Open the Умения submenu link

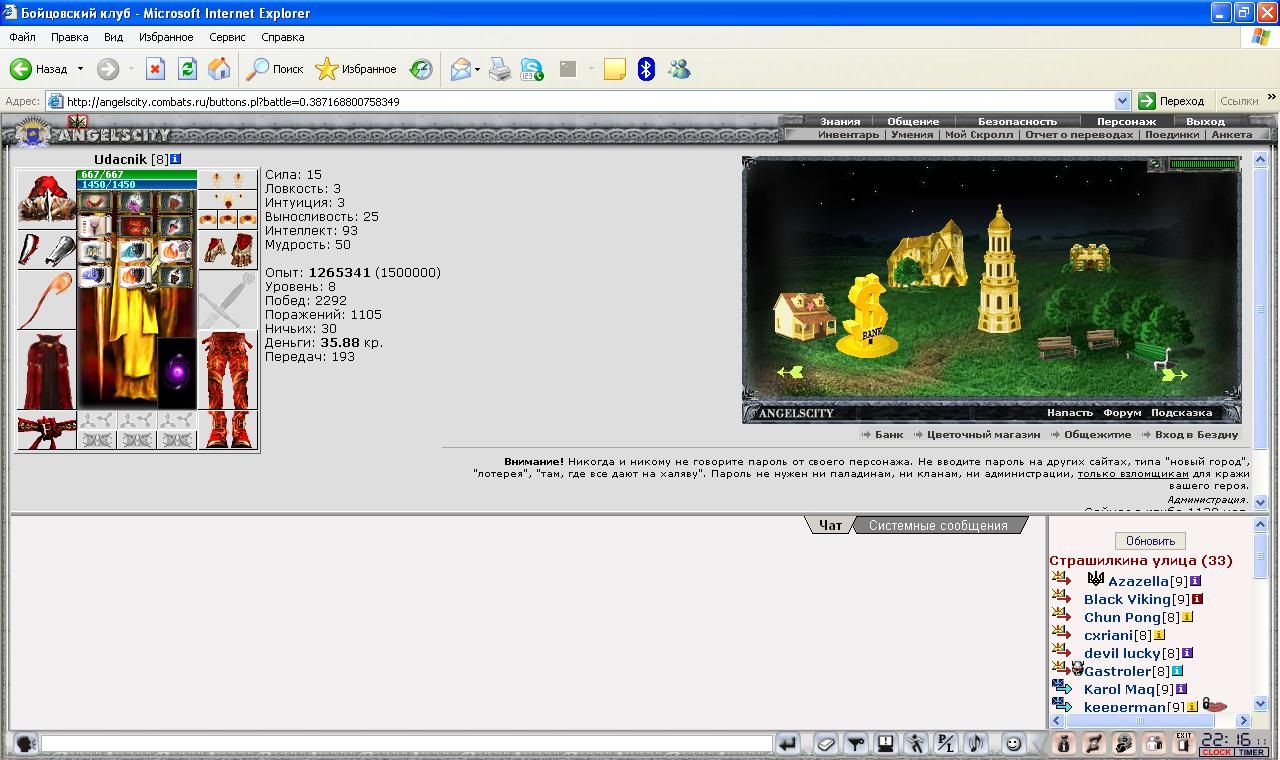tap(912, 134)
